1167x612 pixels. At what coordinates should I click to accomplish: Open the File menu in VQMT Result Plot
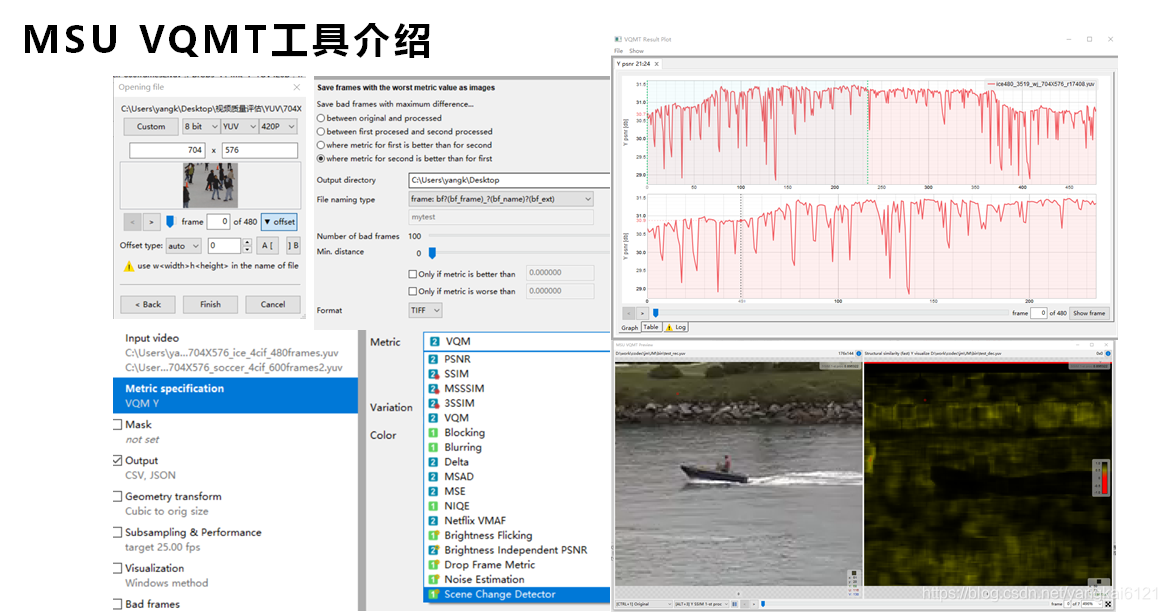tap(618, 51)
